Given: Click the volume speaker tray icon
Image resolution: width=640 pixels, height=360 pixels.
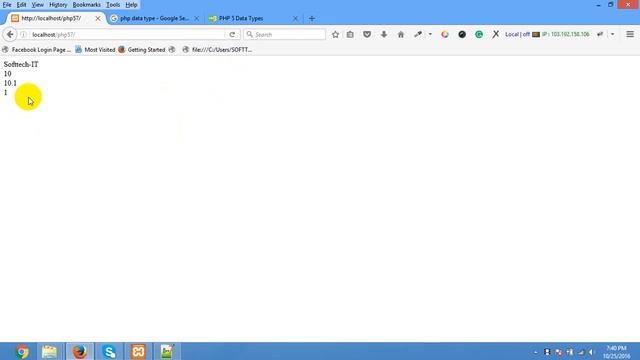Looking at the screenshot, I should click(591, 352).
